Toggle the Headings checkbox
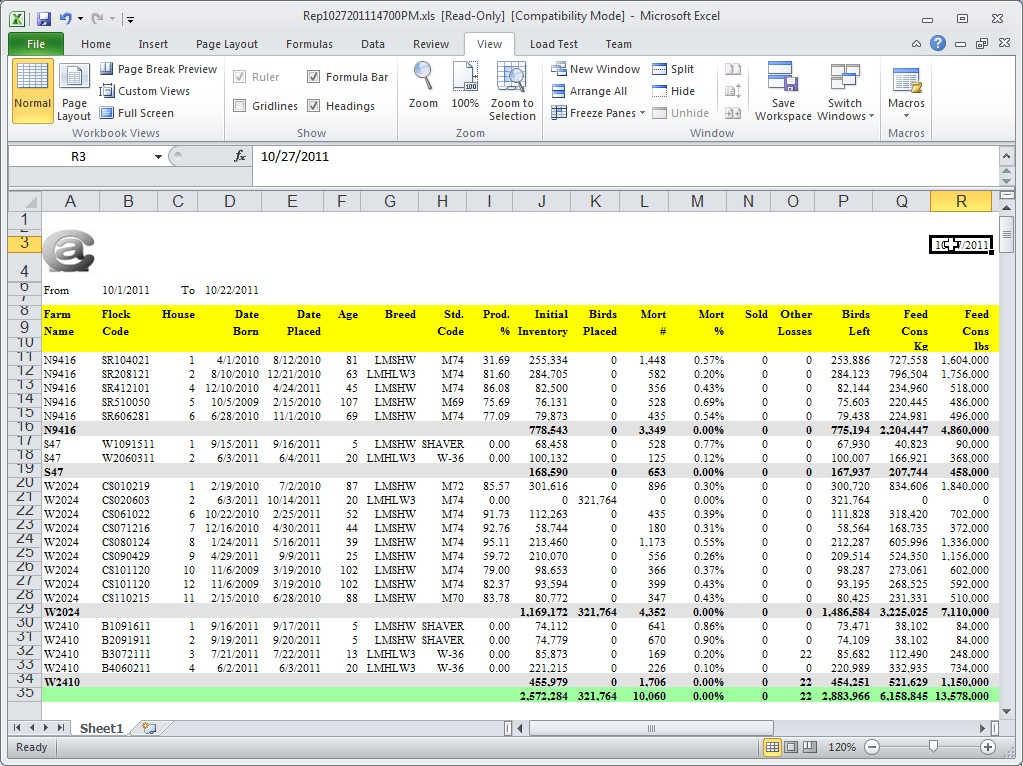 tap(313, 106)
